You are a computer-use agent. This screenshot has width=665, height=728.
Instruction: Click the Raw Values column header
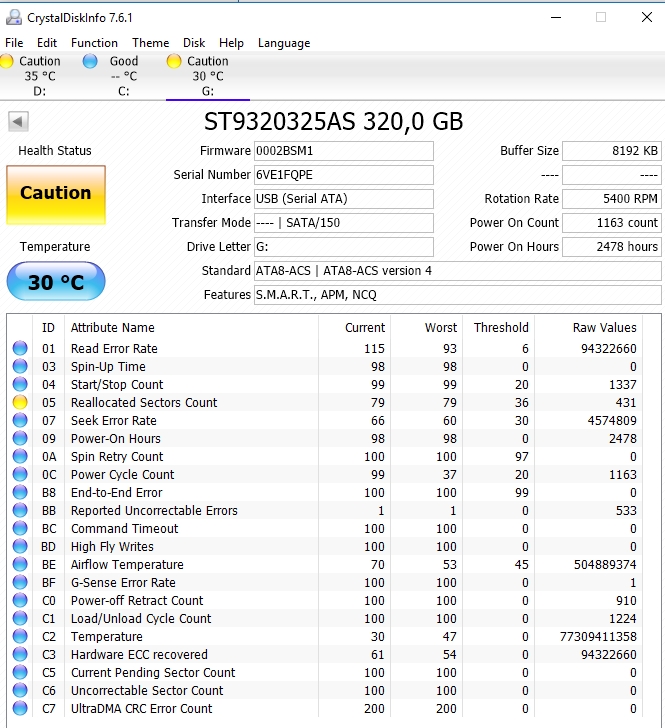pyautogui.click(x=604, y=327)
